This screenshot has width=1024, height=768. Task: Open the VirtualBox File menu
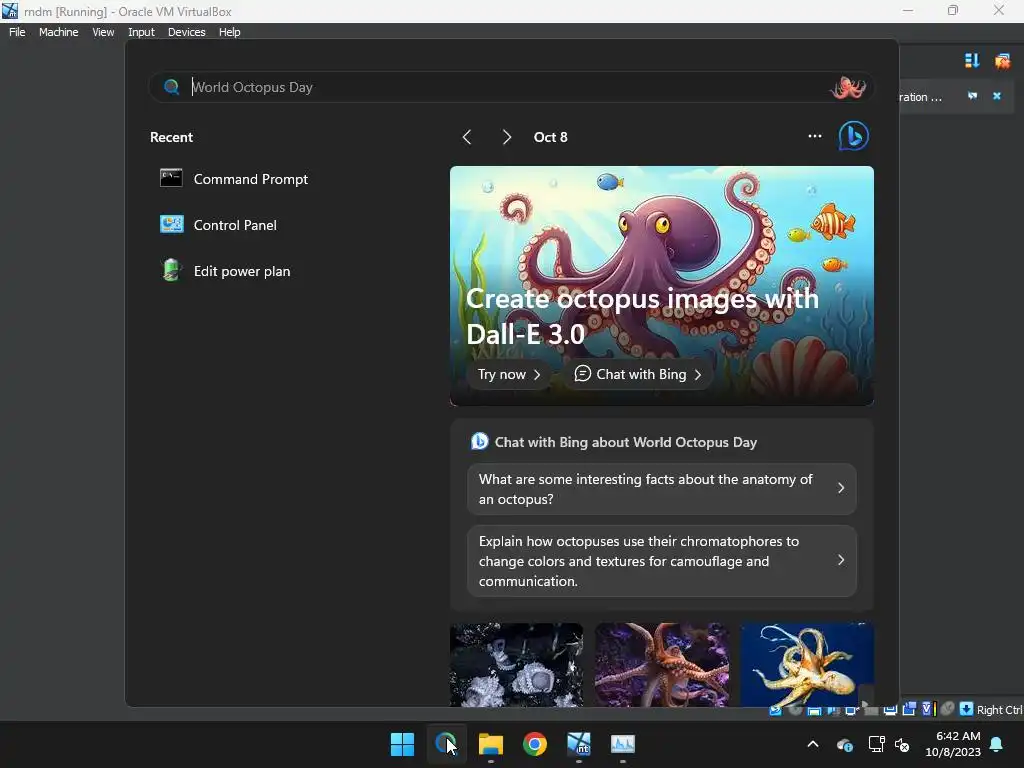click(17, 32)
